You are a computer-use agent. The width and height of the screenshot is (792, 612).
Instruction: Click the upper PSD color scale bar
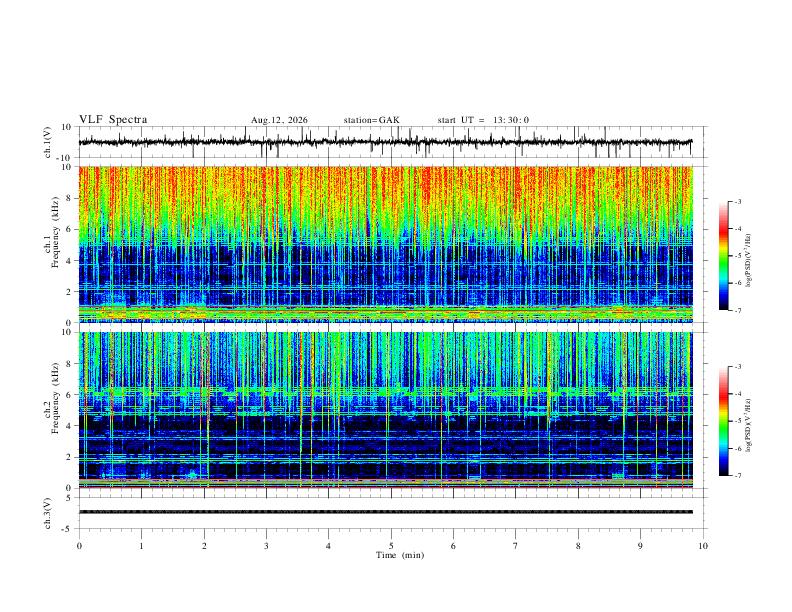[724, 256]
